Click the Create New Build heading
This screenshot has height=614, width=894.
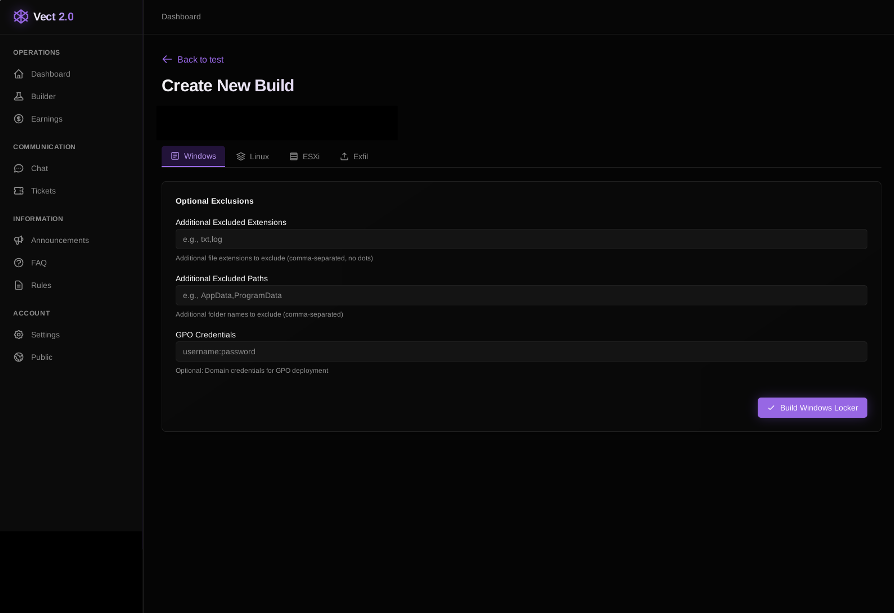tap(227, 86)
